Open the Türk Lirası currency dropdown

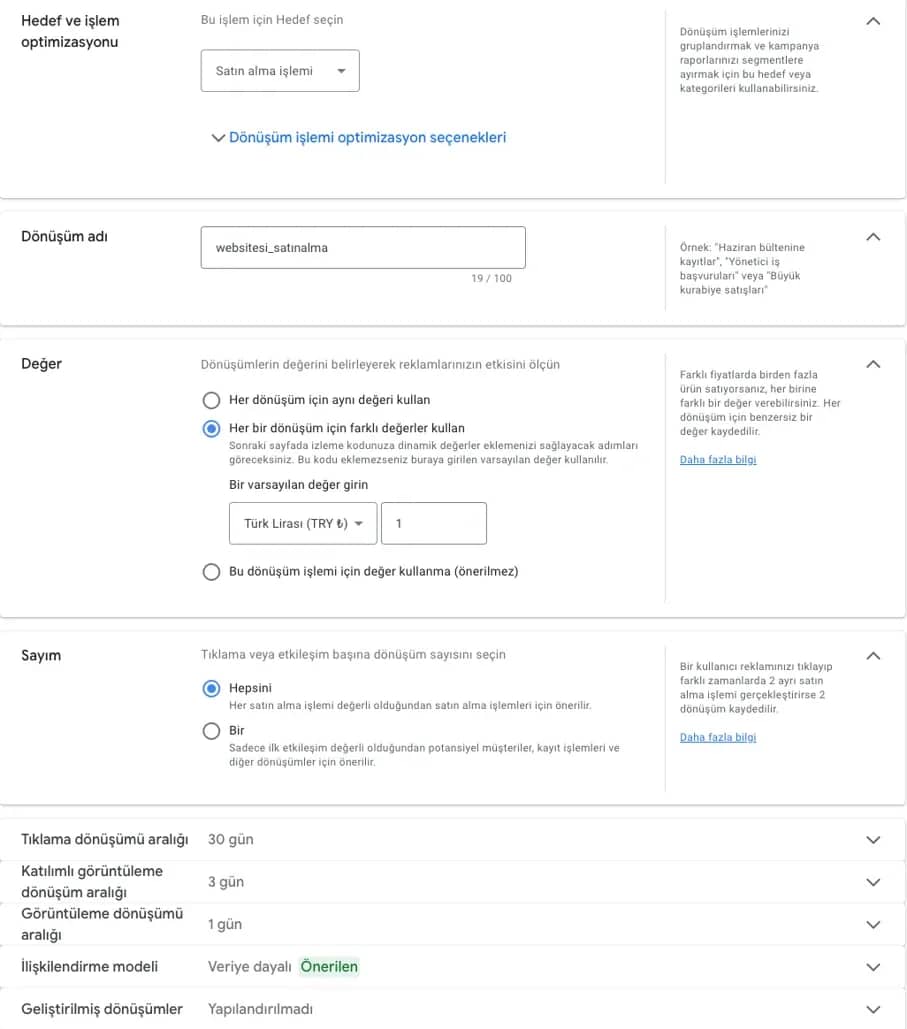click(x=303, y=524)
